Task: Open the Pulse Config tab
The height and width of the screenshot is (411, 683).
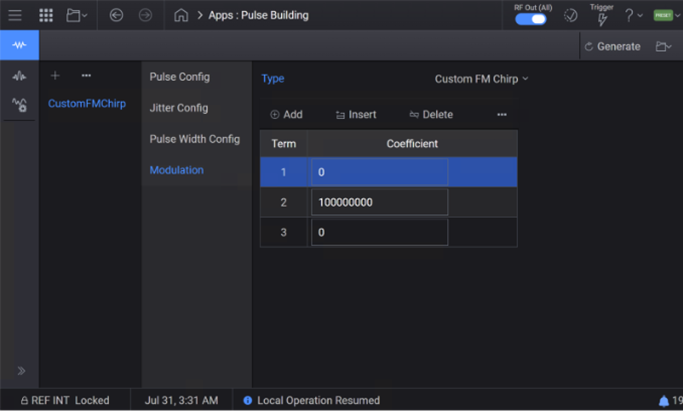Action: point(180,77)
